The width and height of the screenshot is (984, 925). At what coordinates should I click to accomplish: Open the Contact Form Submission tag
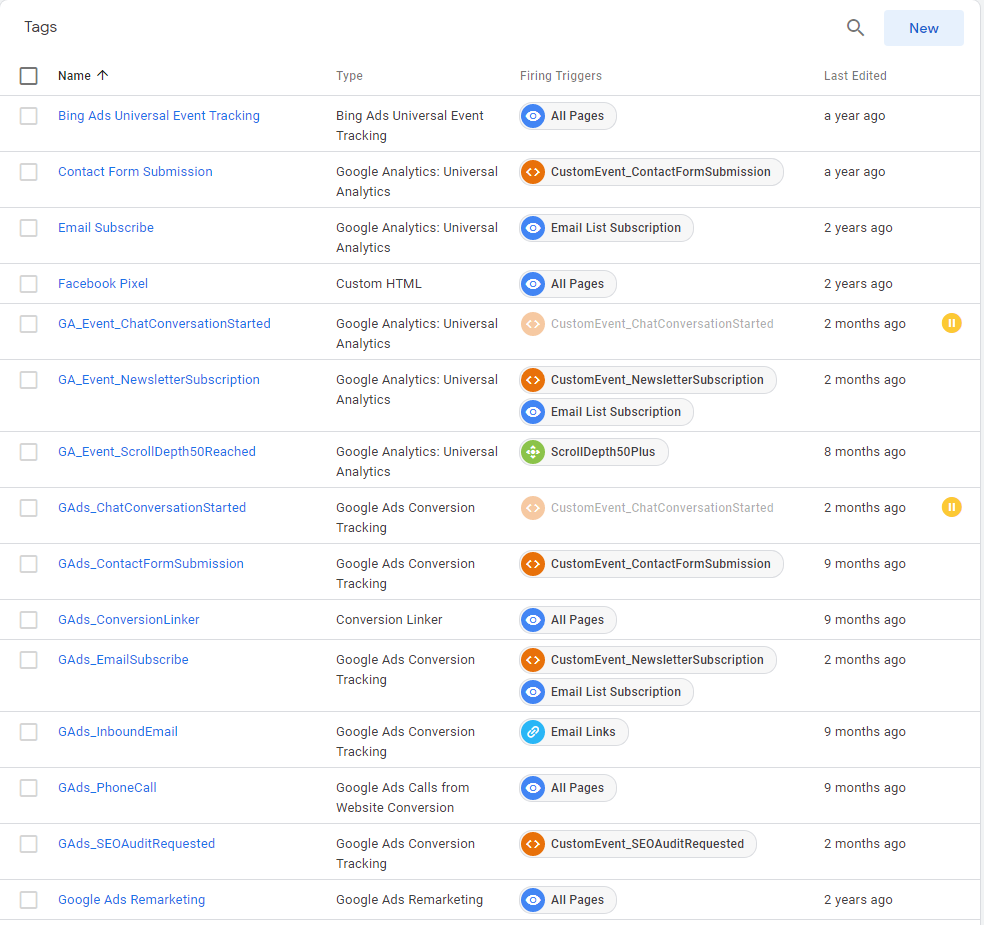pyautogui.click(x=135, y=171)
